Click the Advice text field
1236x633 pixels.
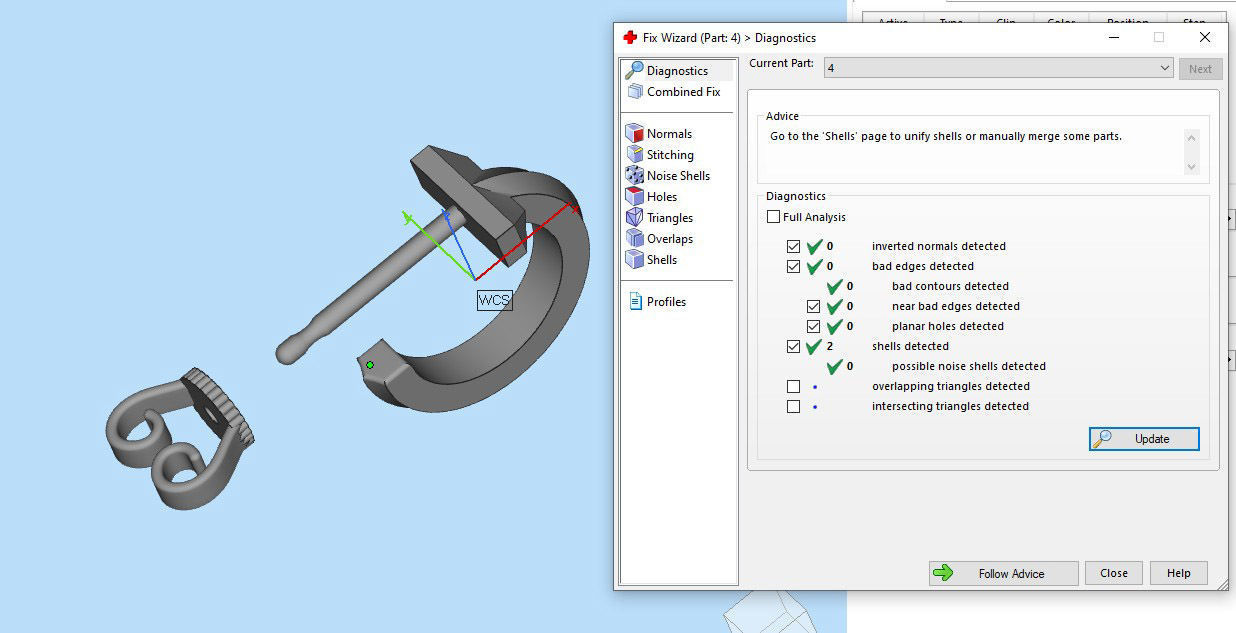[975, 151]
